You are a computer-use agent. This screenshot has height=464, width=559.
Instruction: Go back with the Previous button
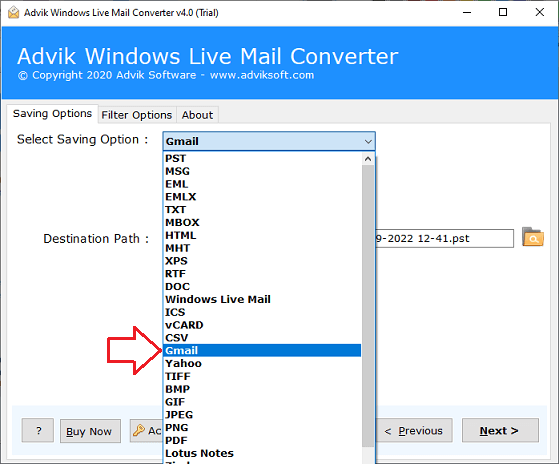click(x=414, y=431)
